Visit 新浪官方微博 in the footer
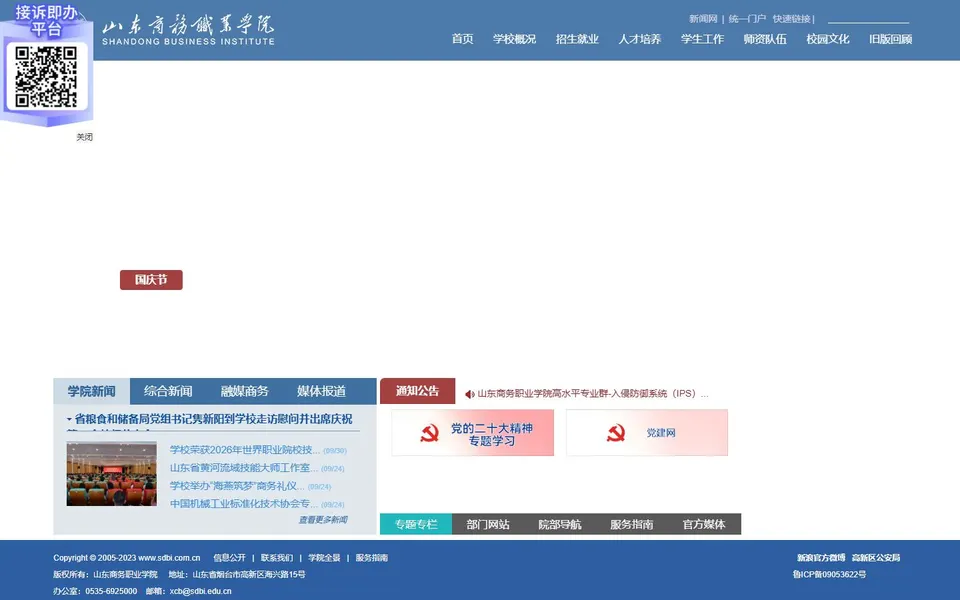 click(821, 558)
